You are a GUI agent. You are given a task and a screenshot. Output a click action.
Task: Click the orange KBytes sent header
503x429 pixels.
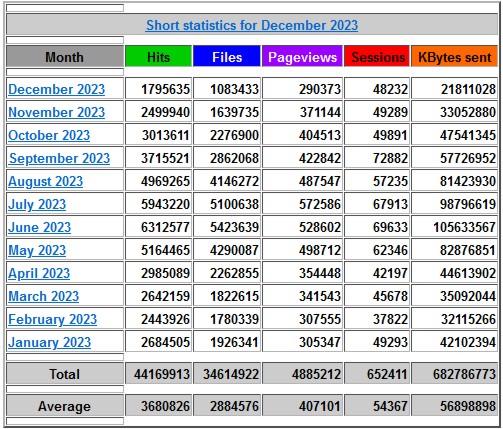(x=455, y=57)
